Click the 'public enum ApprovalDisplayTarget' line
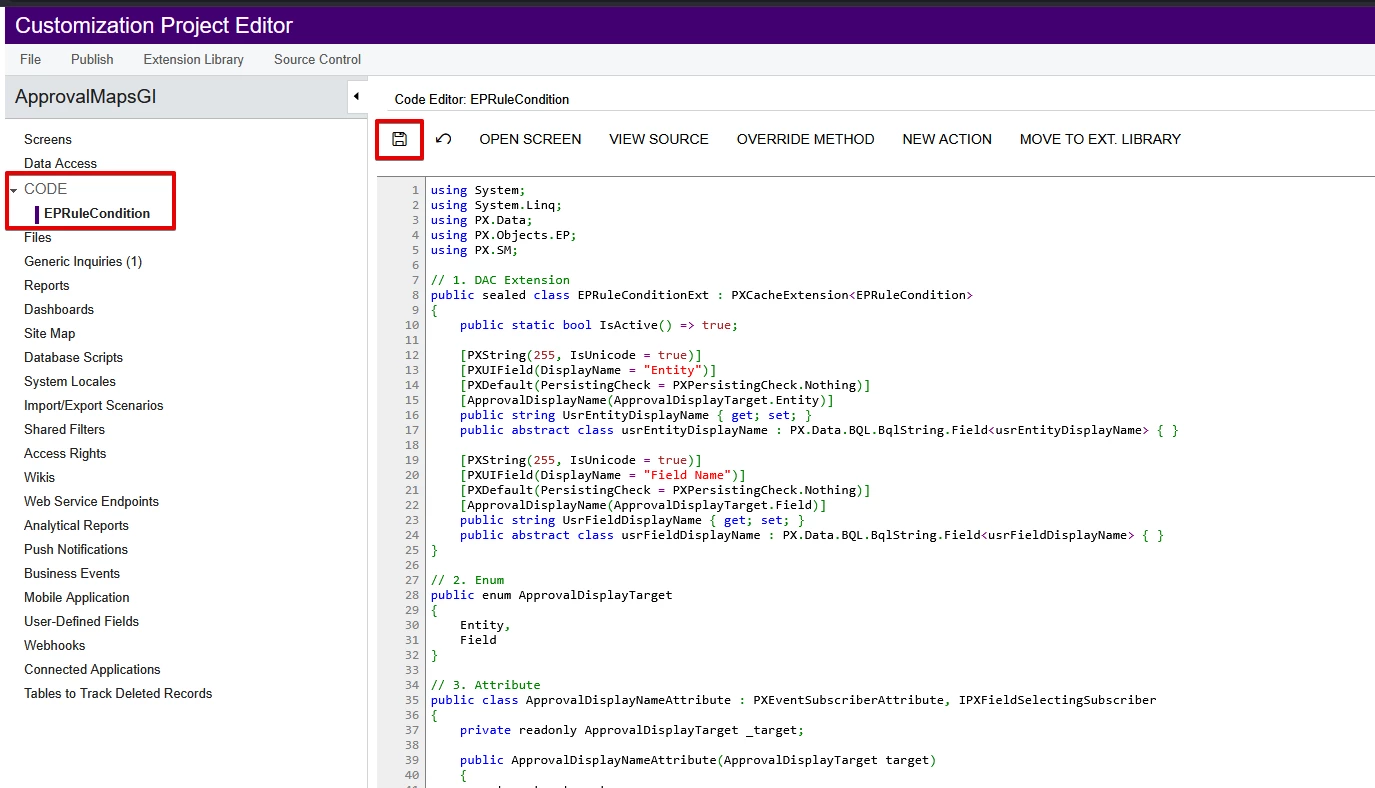This screenshot has height=788, width=1375. pyautogui.click(x=552, y=595)
